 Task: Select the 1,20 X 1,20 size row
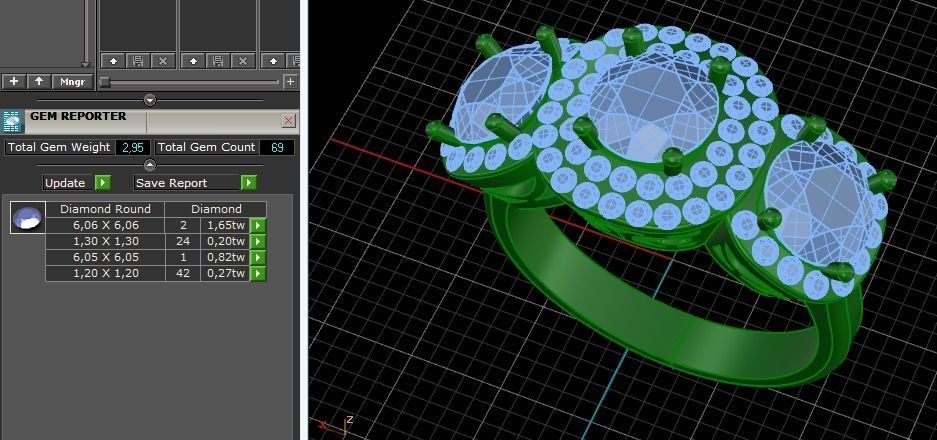(x=106, y=274)
